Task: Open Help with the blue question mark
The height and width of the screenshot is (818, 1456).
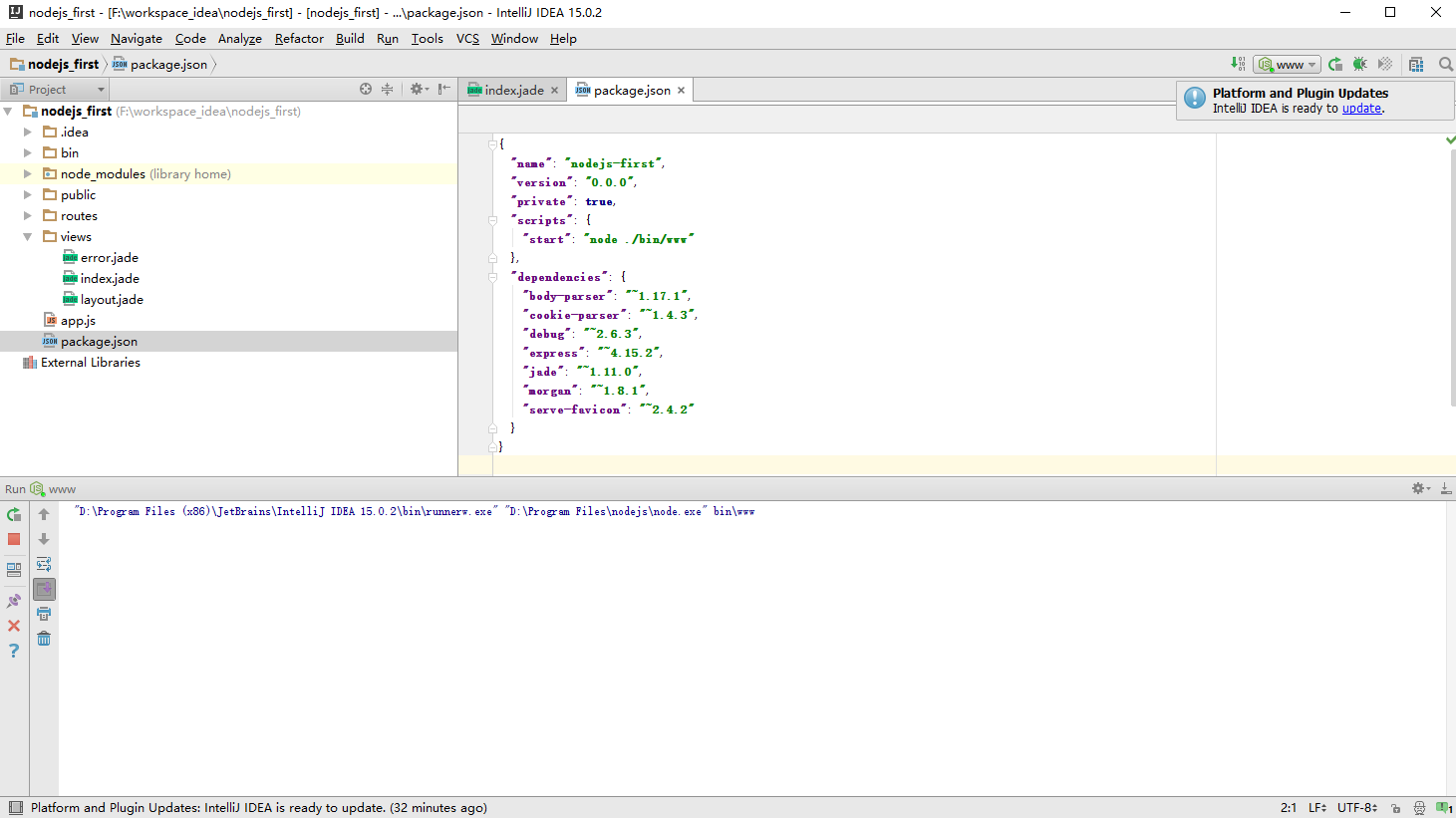Action: (14, 651)
